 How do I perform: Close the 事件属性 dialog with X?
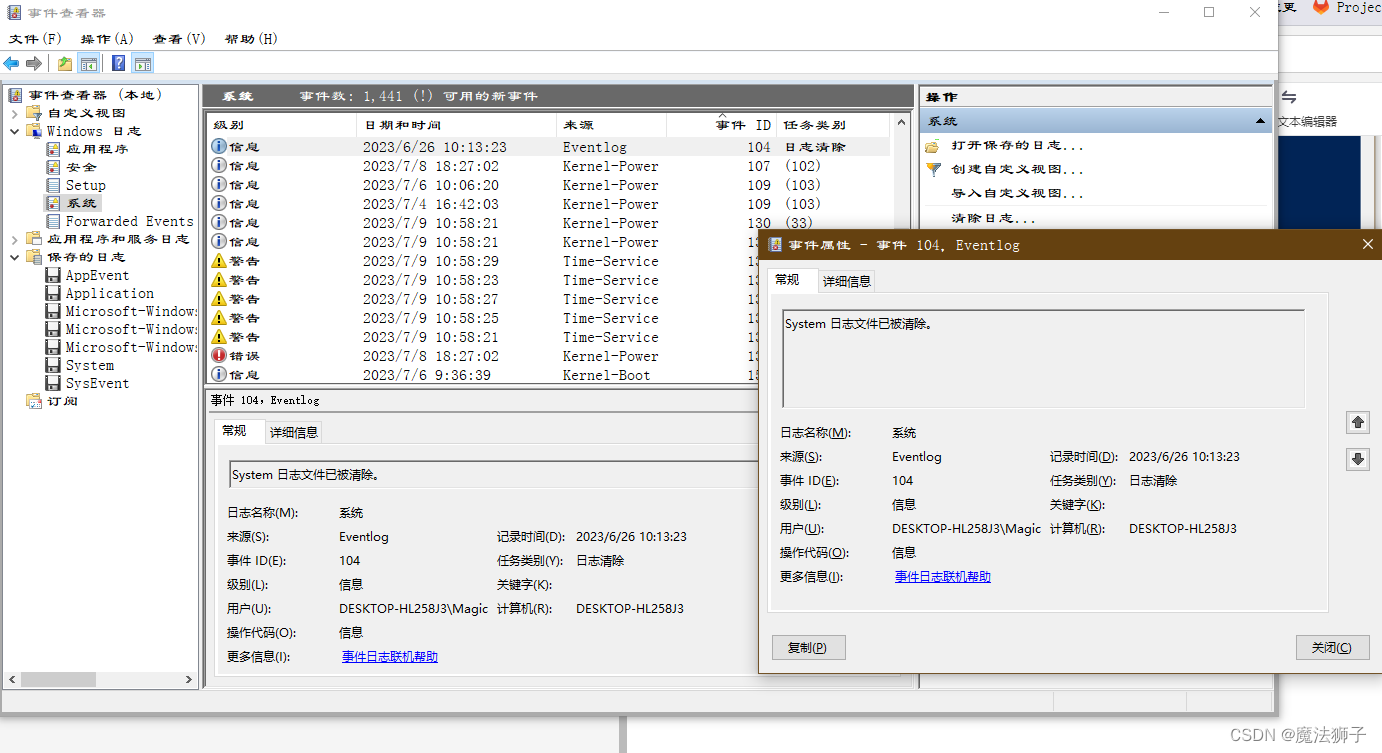point(1368,244)
